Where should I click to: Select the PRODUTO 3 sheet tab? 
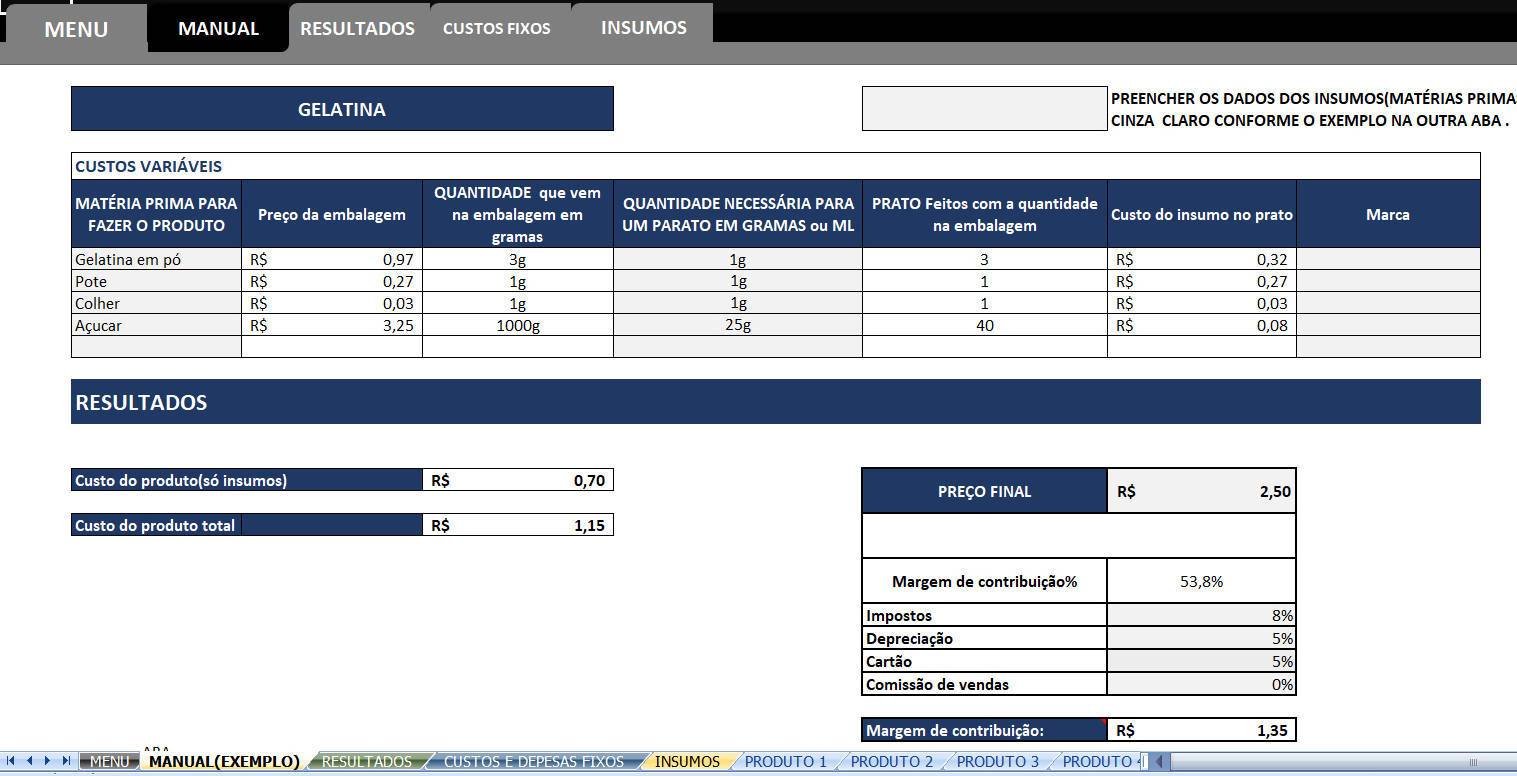tap(998, 762)
